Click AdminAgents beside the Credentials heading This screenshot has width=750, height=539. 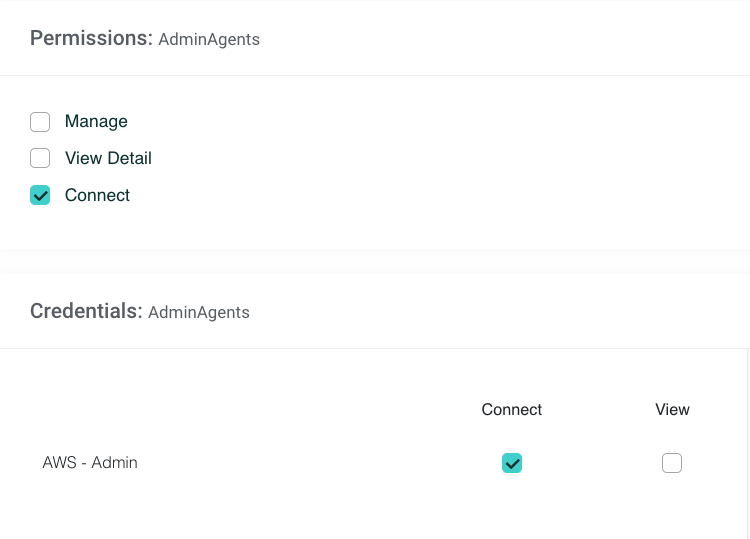click(199, 313)
